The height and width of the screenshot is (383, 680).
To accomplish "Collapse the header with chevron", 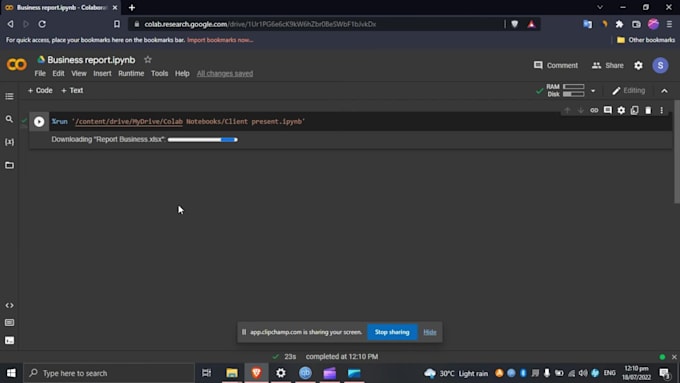I will tap(664, 91).
